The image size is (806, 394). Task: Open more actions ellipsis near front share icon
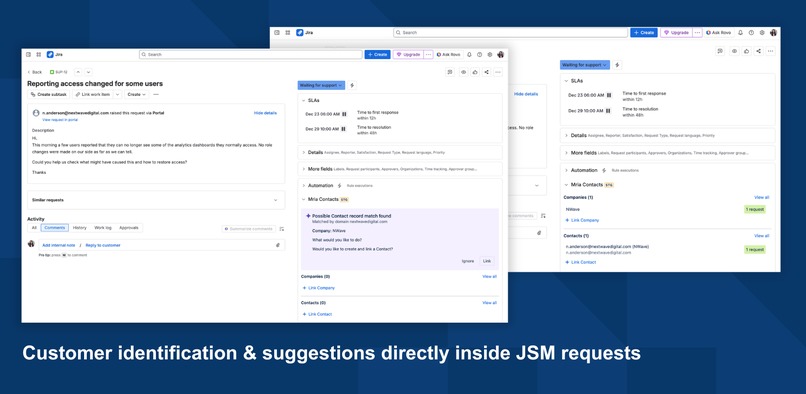(498, 72)
